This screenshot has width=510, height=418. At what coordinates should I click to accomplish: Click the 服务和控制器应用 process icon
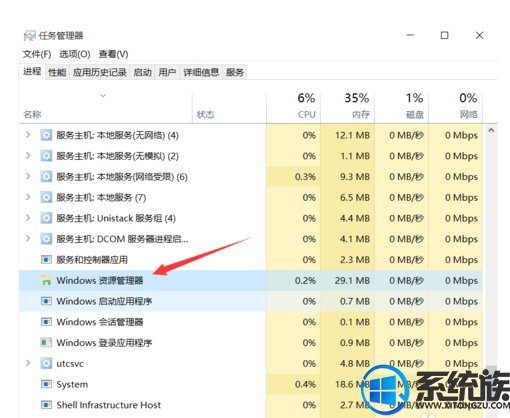click(x=46, y=260)
